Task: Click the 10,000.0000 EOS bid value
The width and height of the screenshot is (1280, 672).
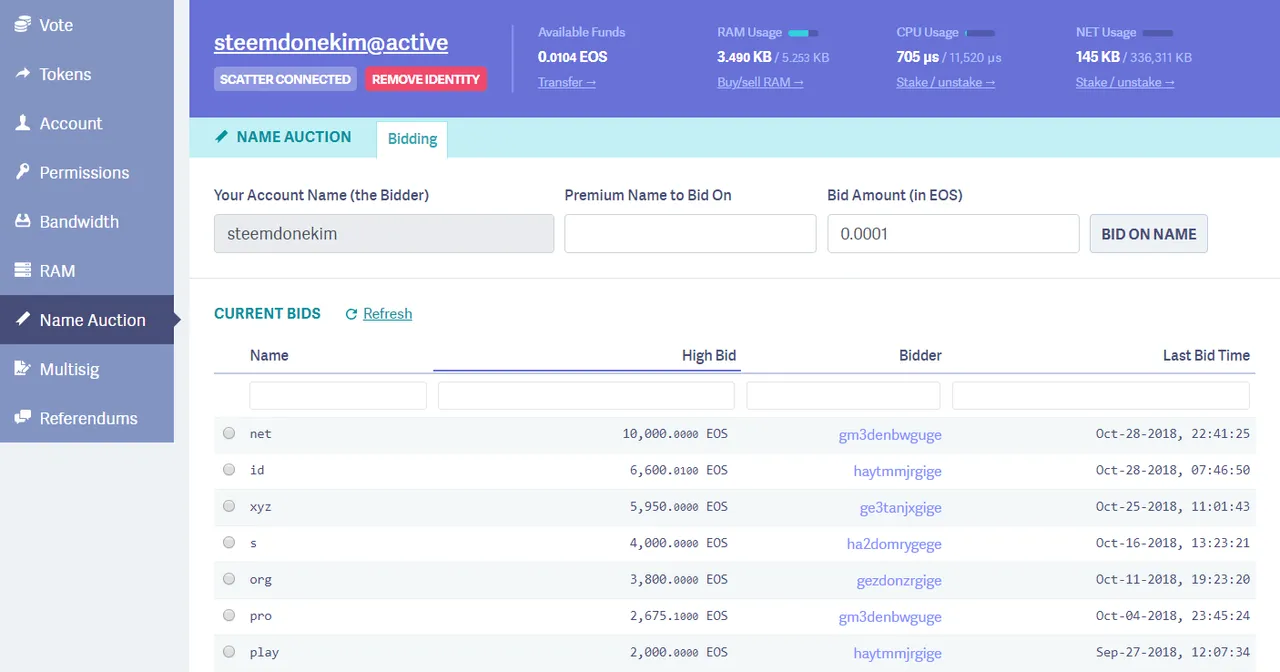Action: pos(675,434)
